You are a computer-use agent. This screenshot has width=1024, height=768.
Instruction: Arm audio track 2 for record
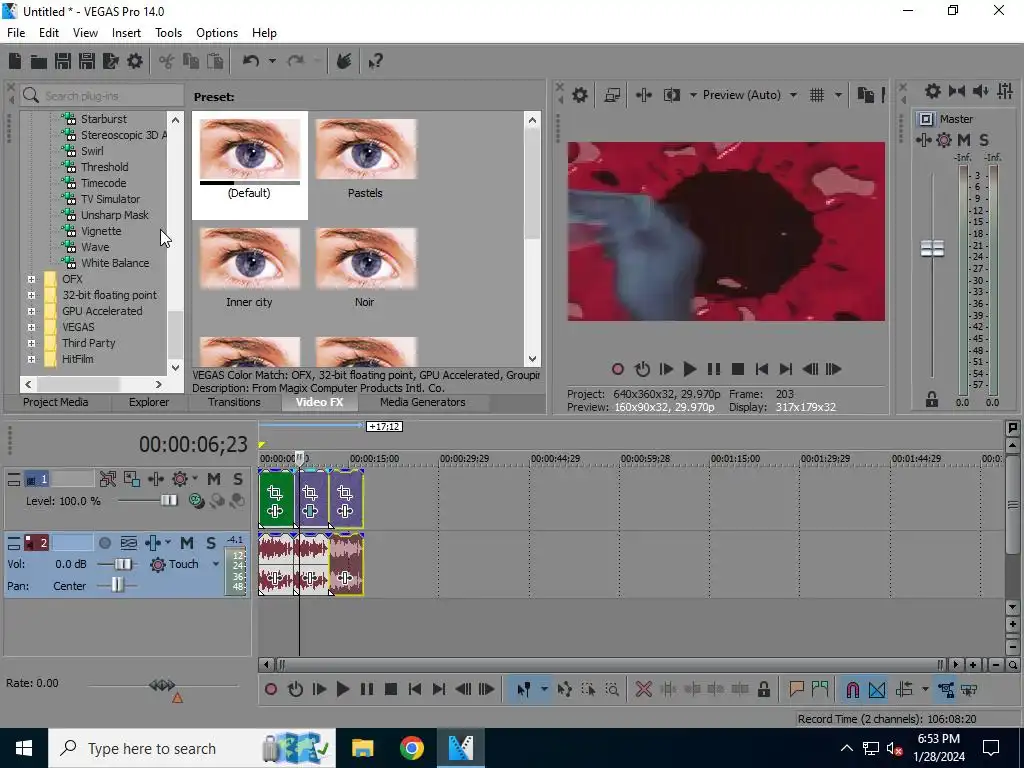(x=104, y=543)
